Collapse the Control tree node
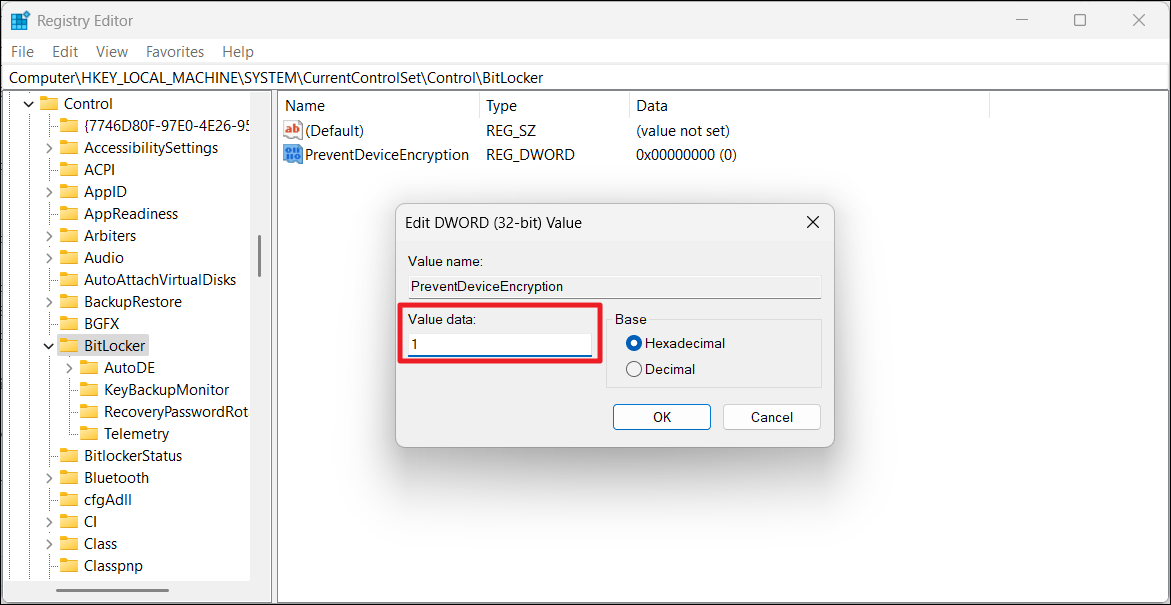 click(29, 104)
